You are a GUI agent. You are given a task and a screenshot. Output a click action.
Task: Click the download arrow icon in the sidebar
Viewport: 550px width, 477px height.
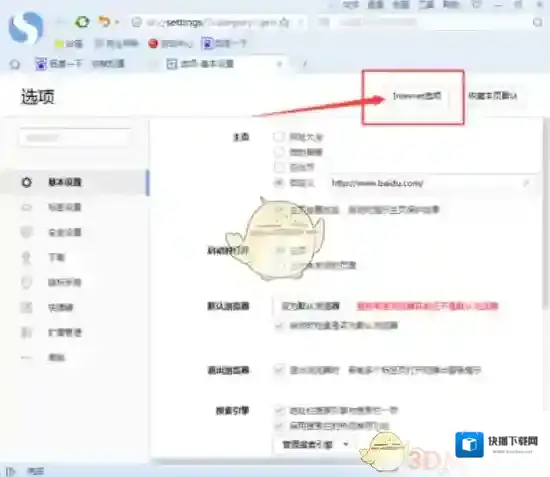click(x=26, y=258)
